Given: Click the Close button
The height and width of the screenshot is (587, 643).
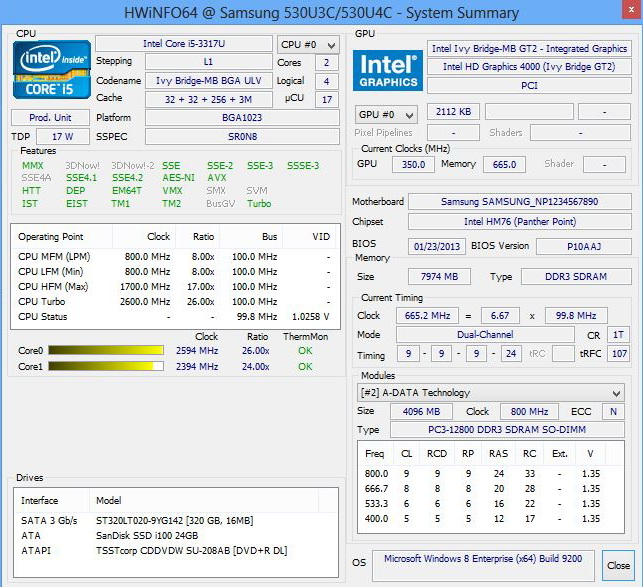Looking at the screenshot, I should 618,565.
